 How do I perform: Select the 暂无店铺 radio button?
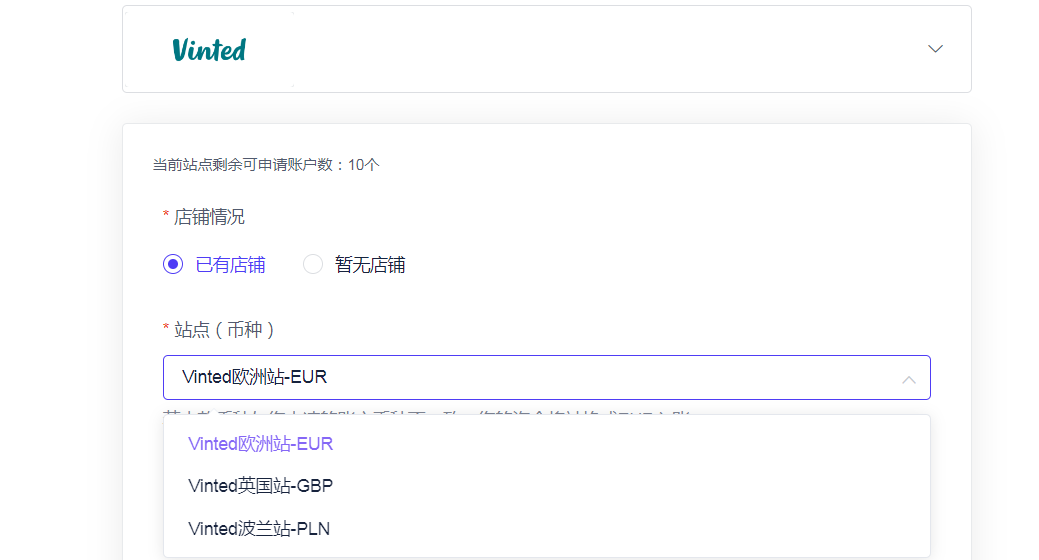point(313,264)
